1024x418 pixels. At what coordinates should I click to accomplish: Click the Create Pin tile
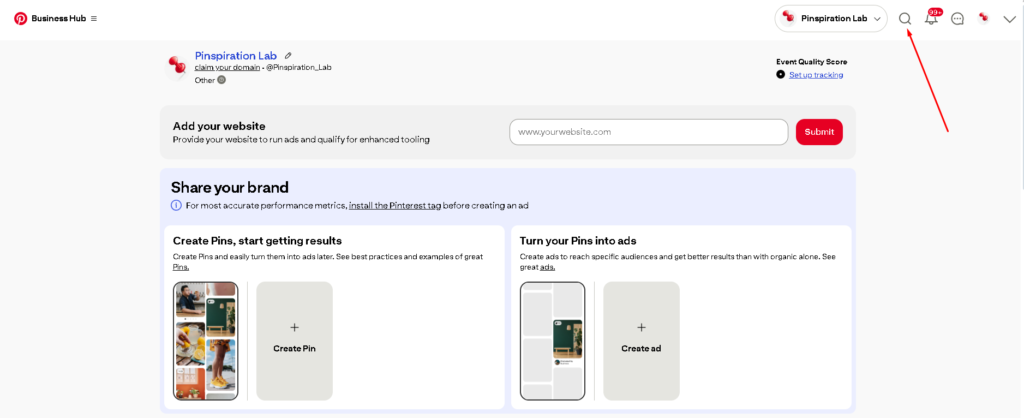tap(294, 341)
